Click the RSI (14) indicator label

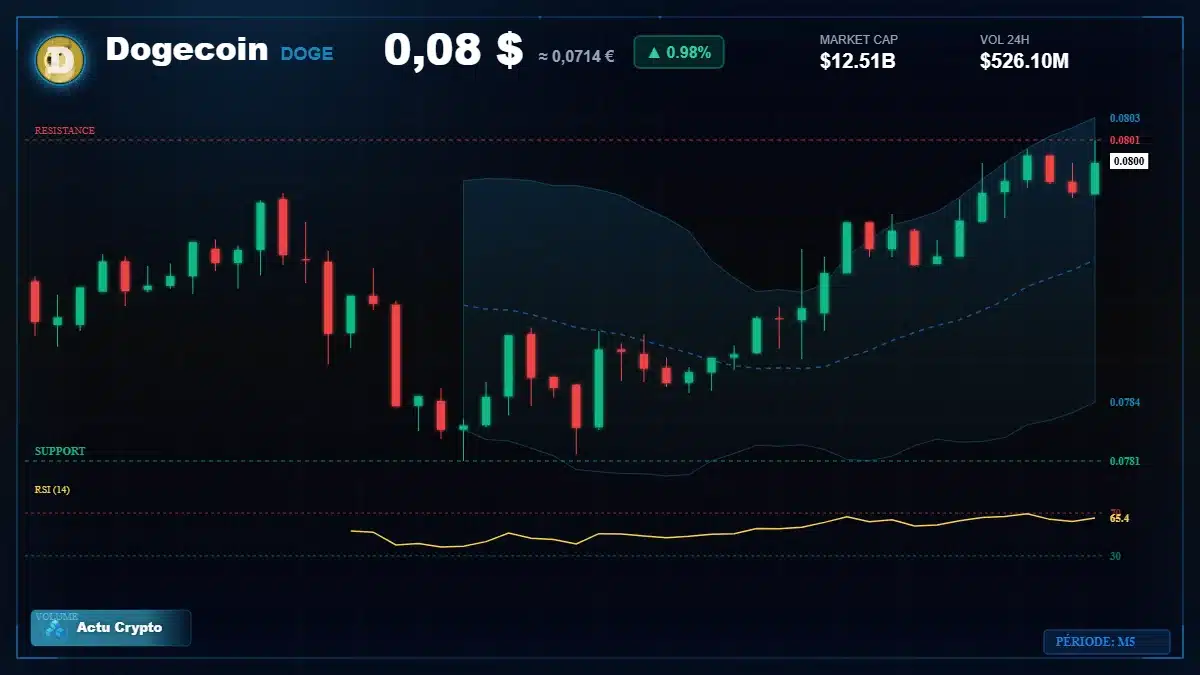click(52, 489)
